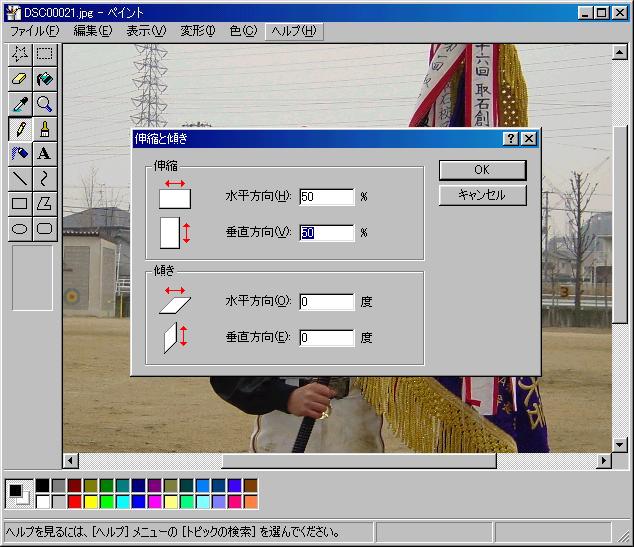
Task: Pick the white color swatch
Action: (42, 502)
